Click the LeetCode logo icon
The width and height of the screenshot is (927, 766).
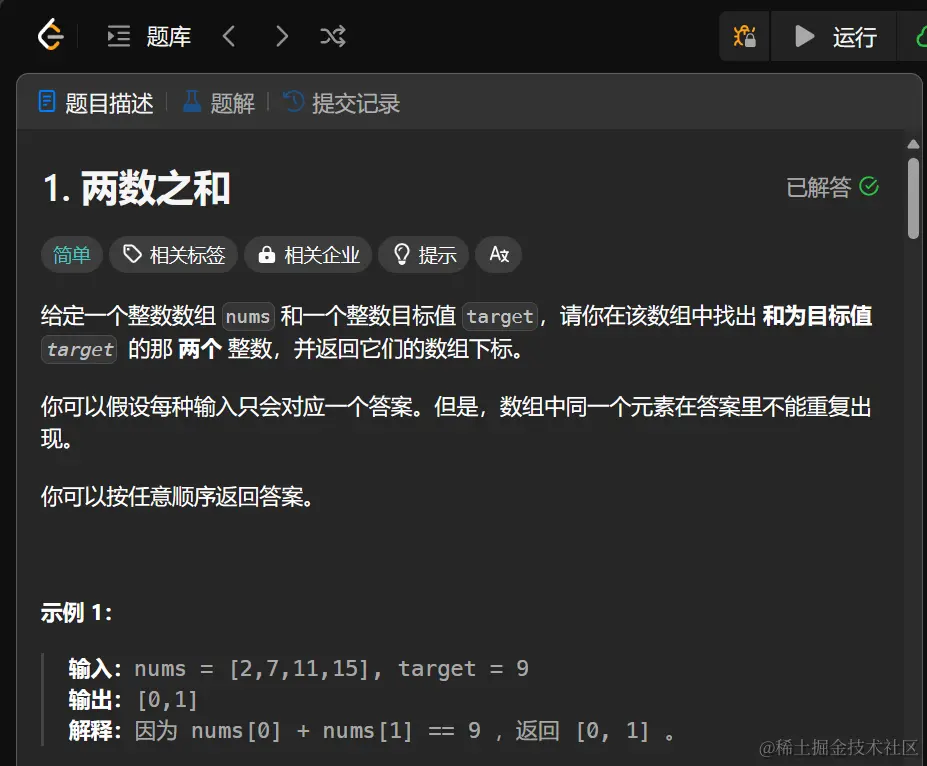[51, 35]
